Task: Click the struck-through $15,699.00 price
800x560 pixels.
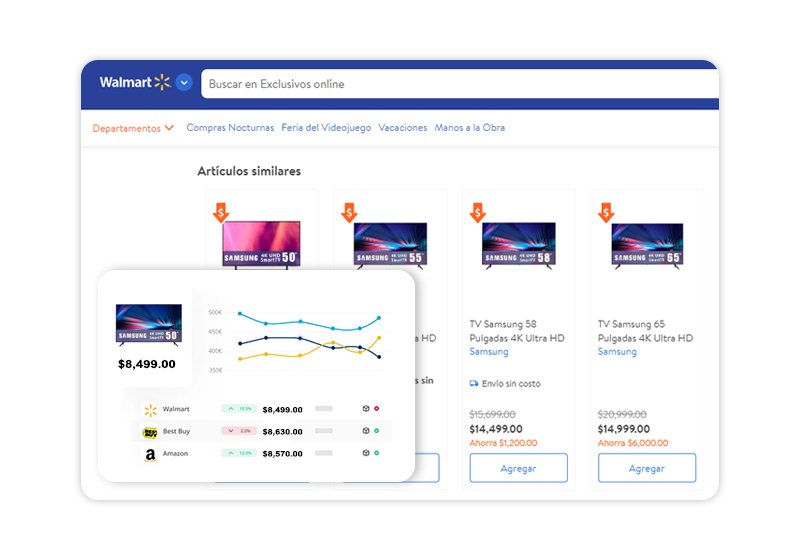Action: point(492,414)
